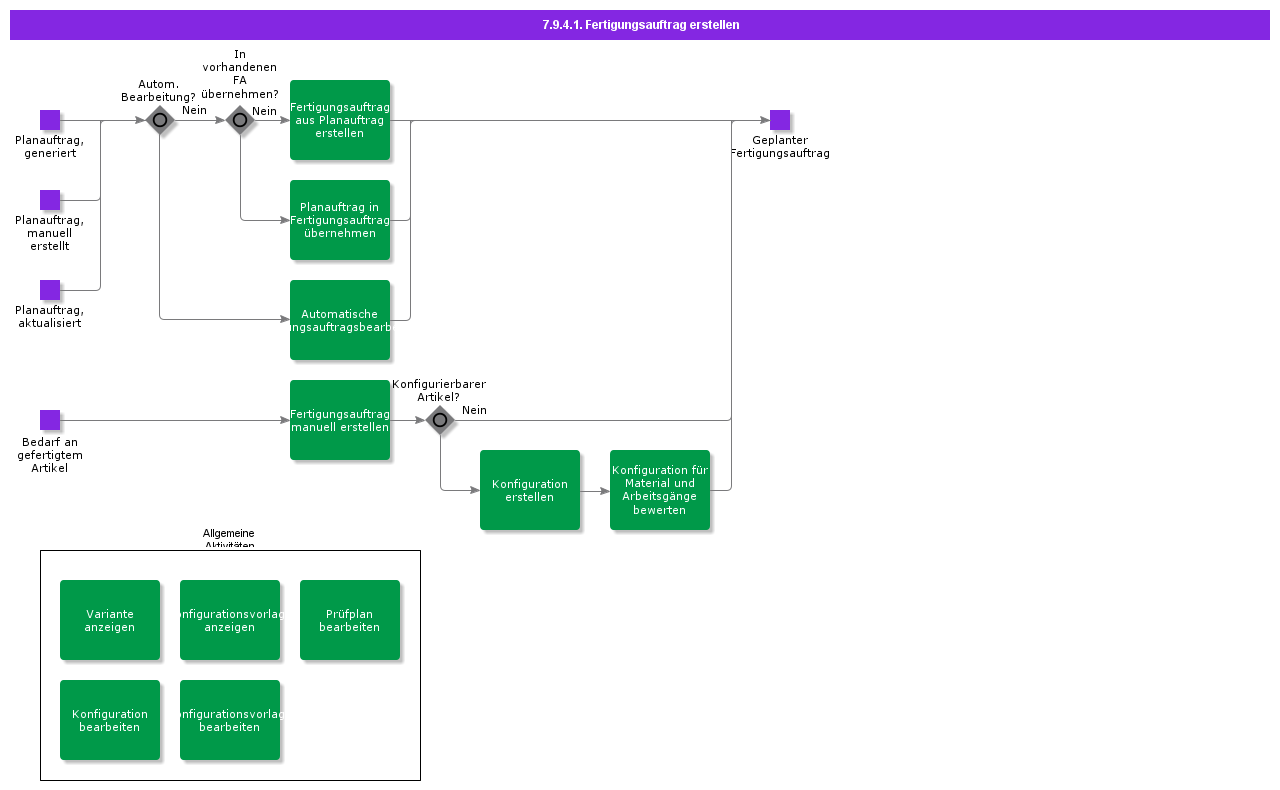Open 'Konfiguration für Material und Arbeitsgänge bewerten'
The image size is (1280, 790).
point(660,490)
